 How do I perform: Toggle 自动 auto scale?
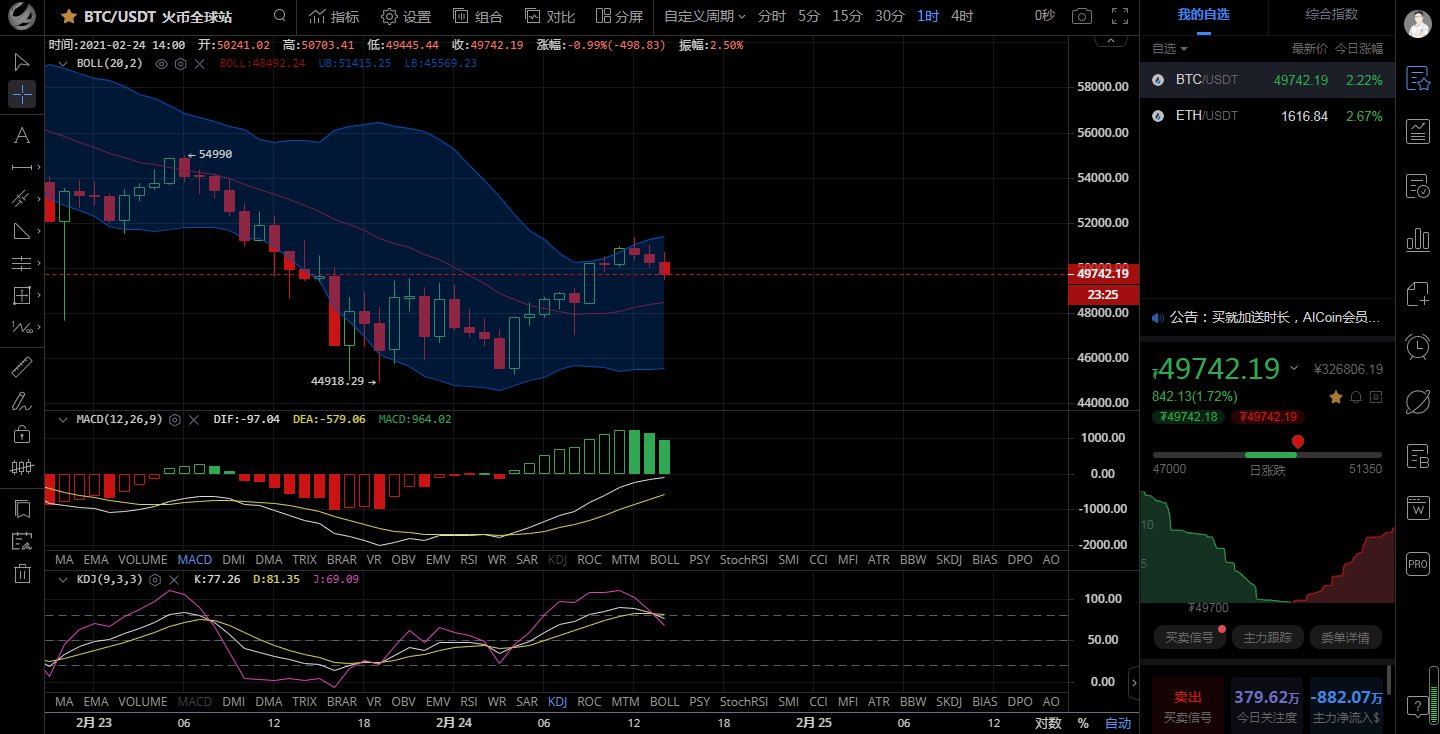tap(1118, 723)
